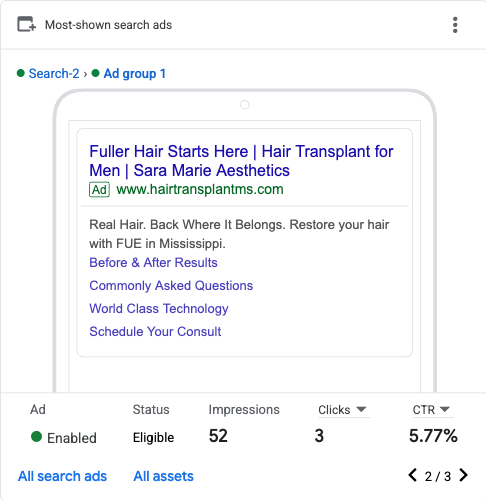Click the Schedule Your Consult sitelink
Image resolution: width=486 pixels, height=500 pixels.
[x=155, y=332]
